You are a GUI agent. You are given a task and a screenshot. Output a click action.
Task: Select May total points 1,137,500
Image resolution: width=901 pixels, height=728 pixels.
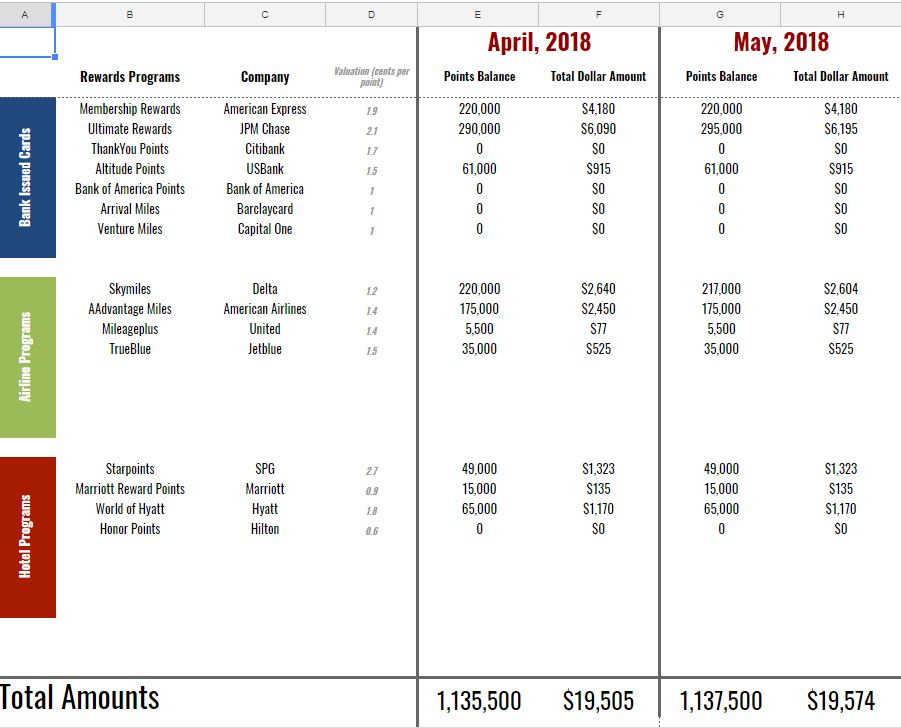pos(721,701)
